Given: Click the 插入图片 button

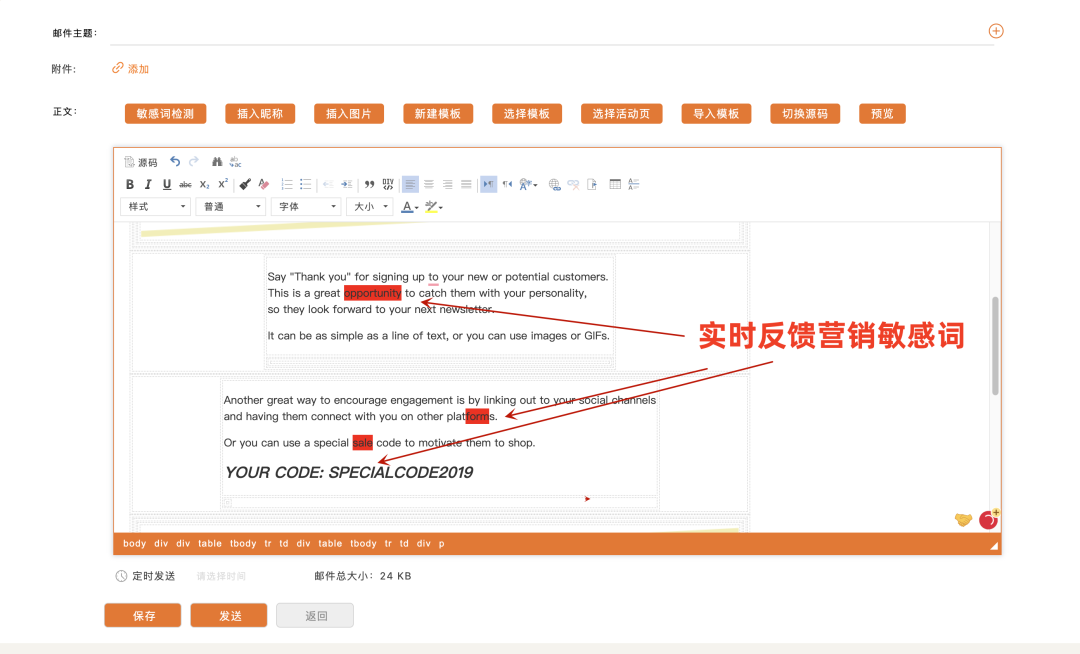Looking at the screenshot, I should 349,114.
